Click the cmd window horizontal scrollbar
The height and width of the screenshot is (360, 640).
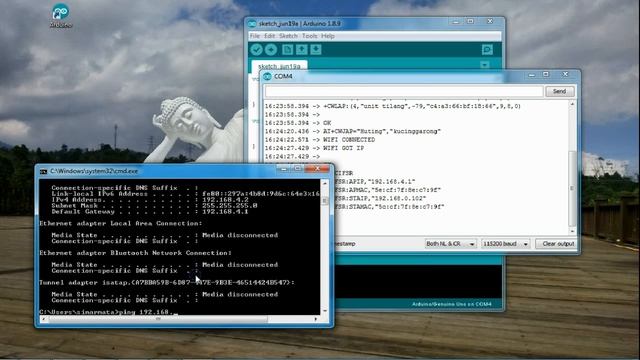(x=158, y=319)
